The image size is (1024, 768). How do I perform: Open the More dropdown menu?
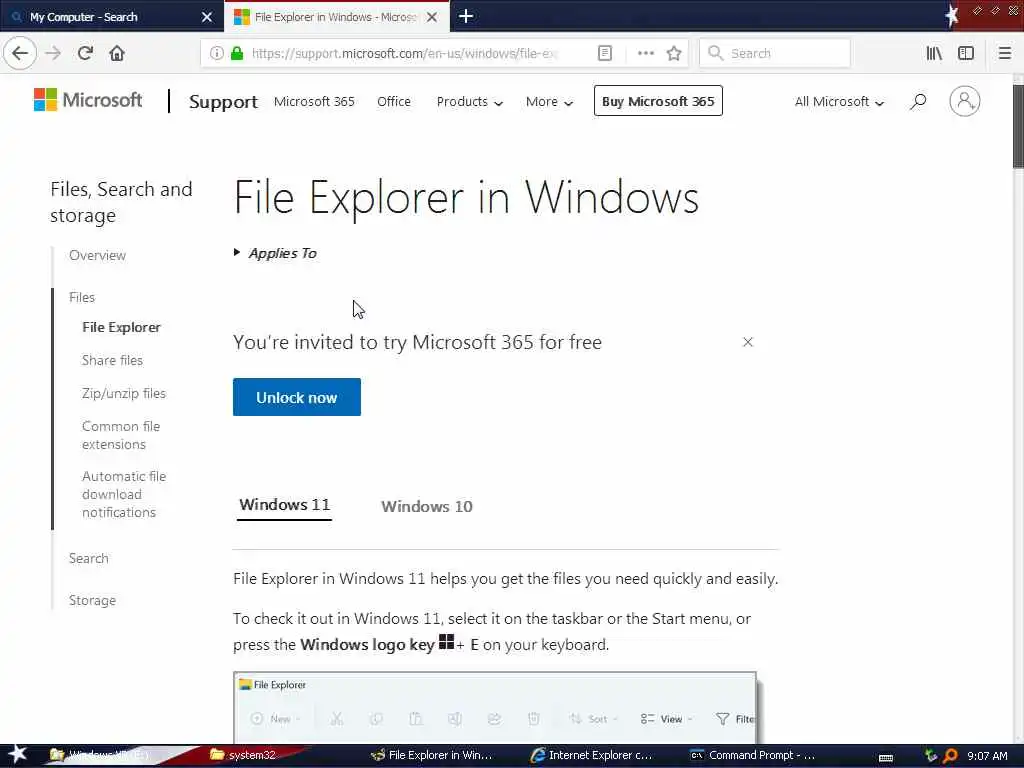point(549,102)
